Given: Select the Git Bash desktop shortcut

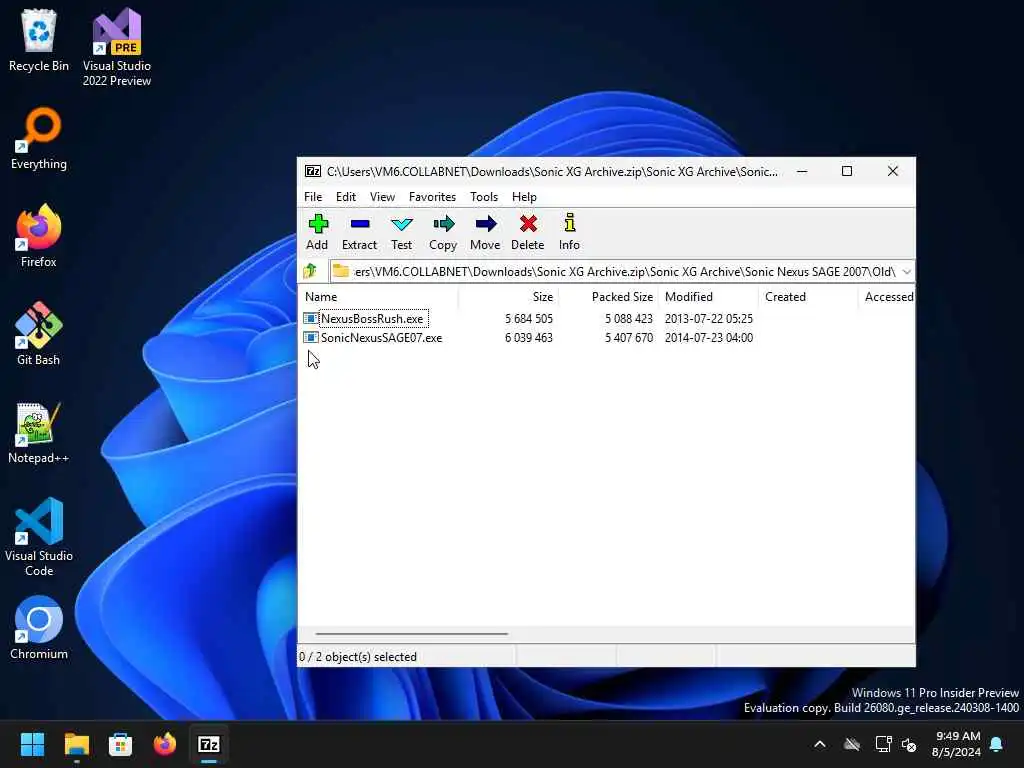Looking at the screenshot, I should pos(39,334).
